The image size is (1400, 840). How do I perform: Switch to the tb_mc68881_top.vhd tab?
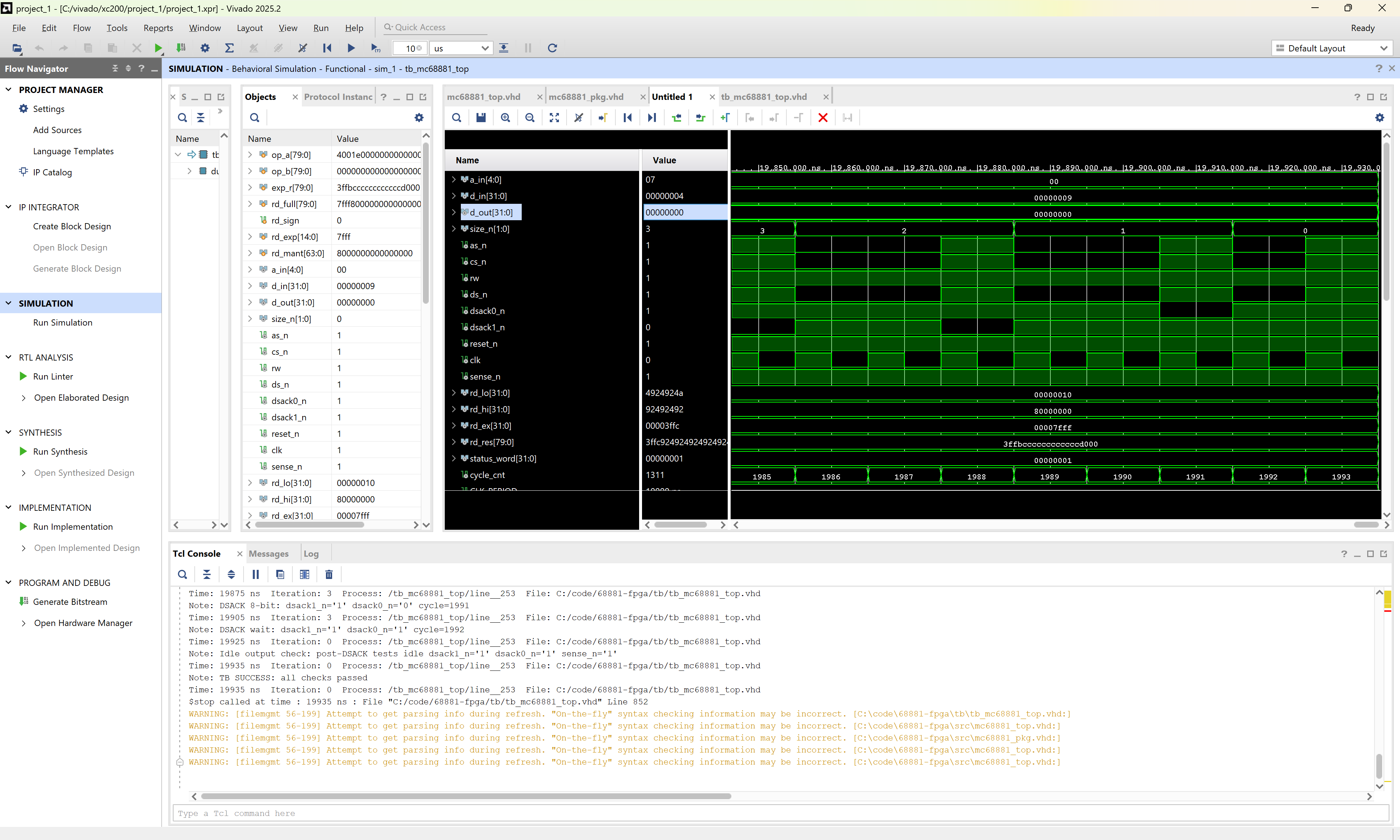pyautogui.click(x=763, y=97)
